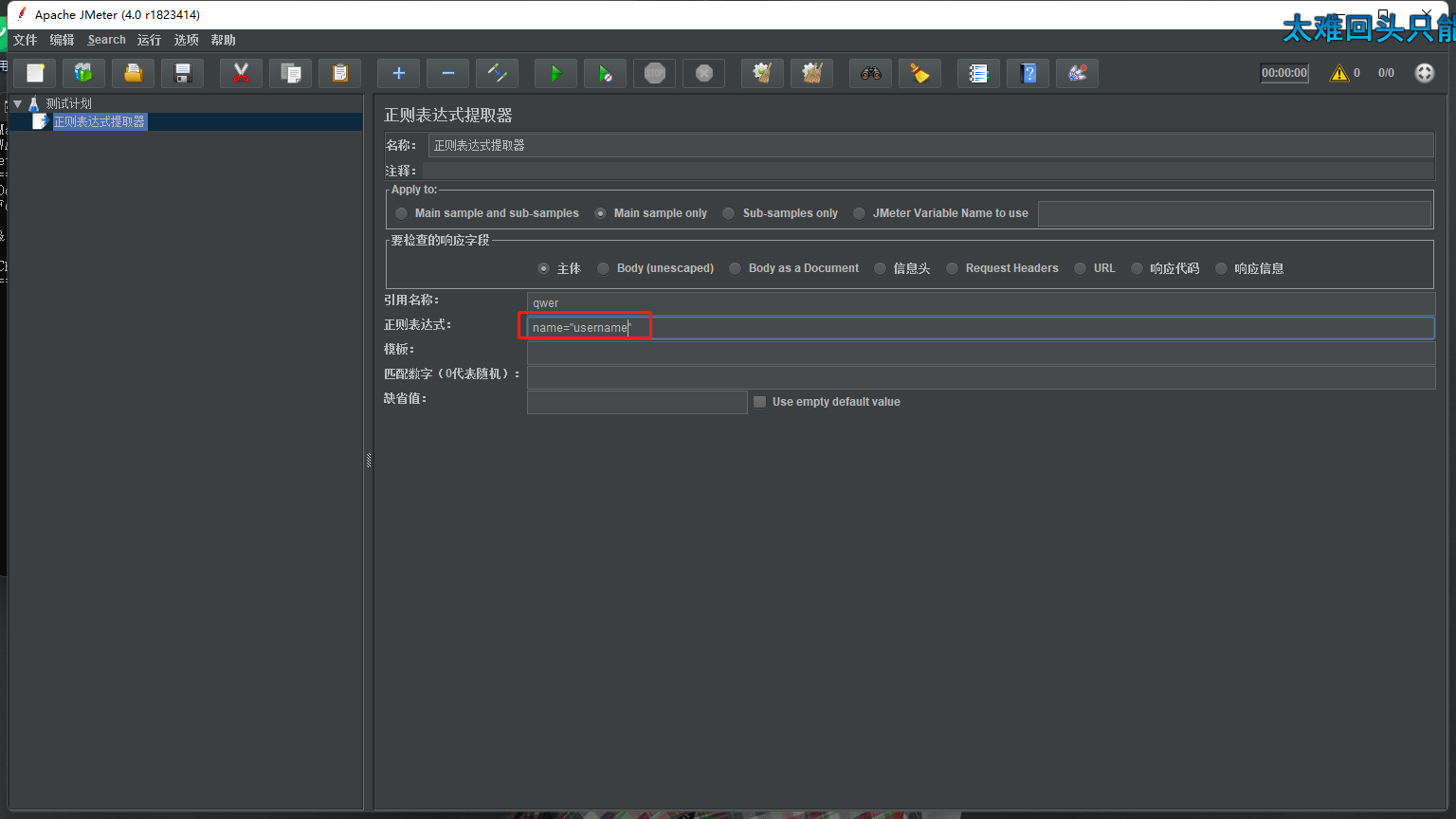Select 正则表达式提取器 tree item
1456x819 pixels.
(100, 121)
